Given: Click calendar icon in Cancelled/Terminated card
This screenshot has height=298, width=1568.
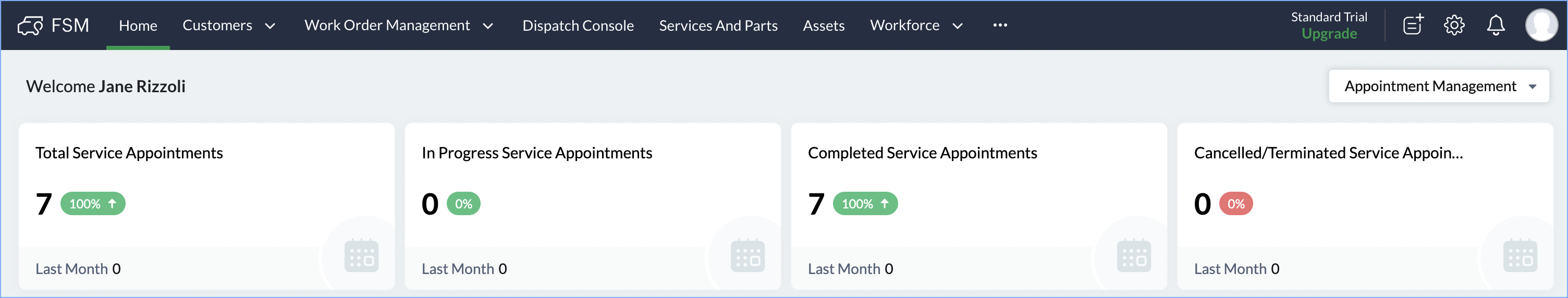Looking at the screenshot, I should (1520, 255).
